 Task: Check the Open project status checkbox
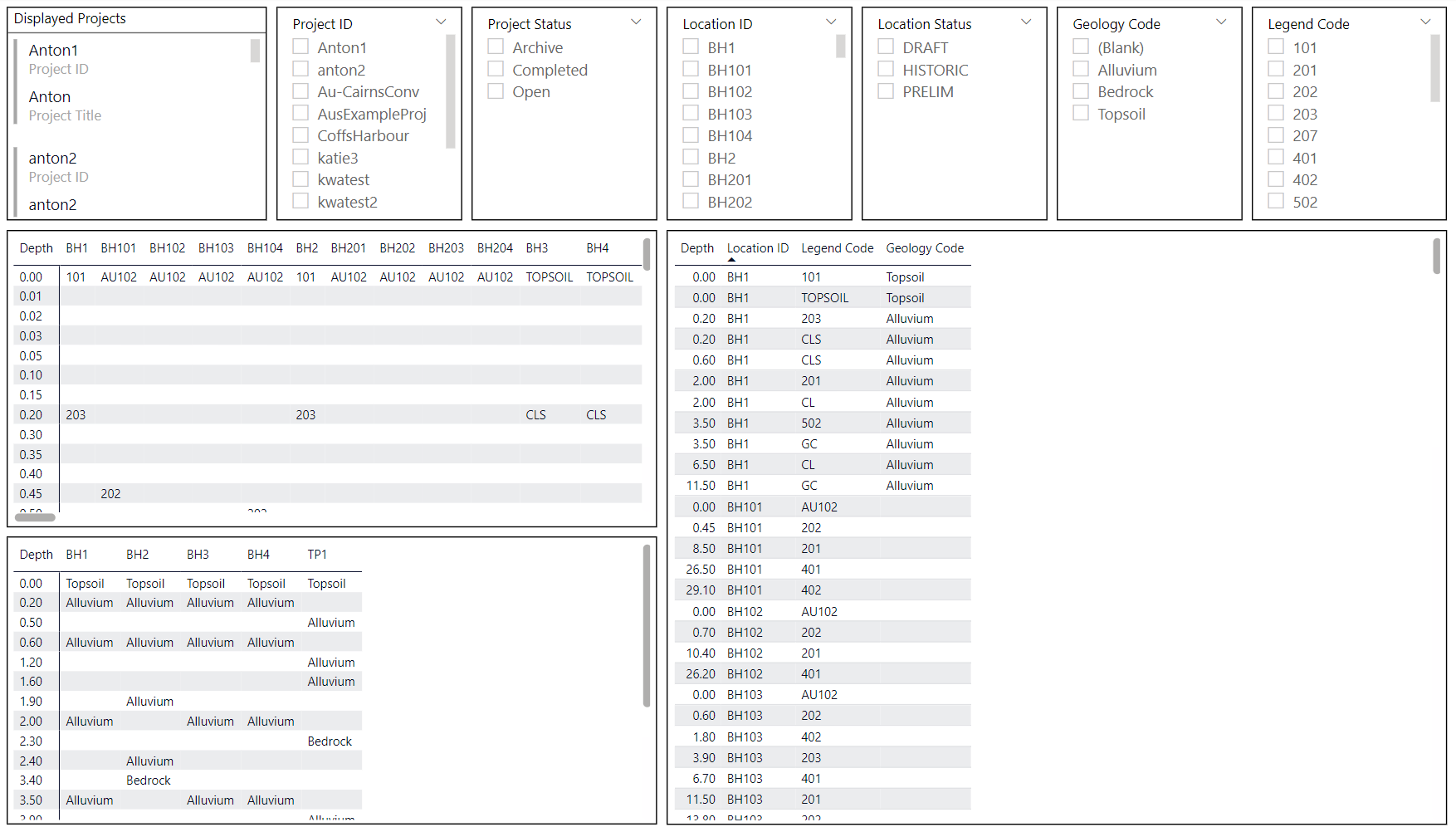click(496, 91)
